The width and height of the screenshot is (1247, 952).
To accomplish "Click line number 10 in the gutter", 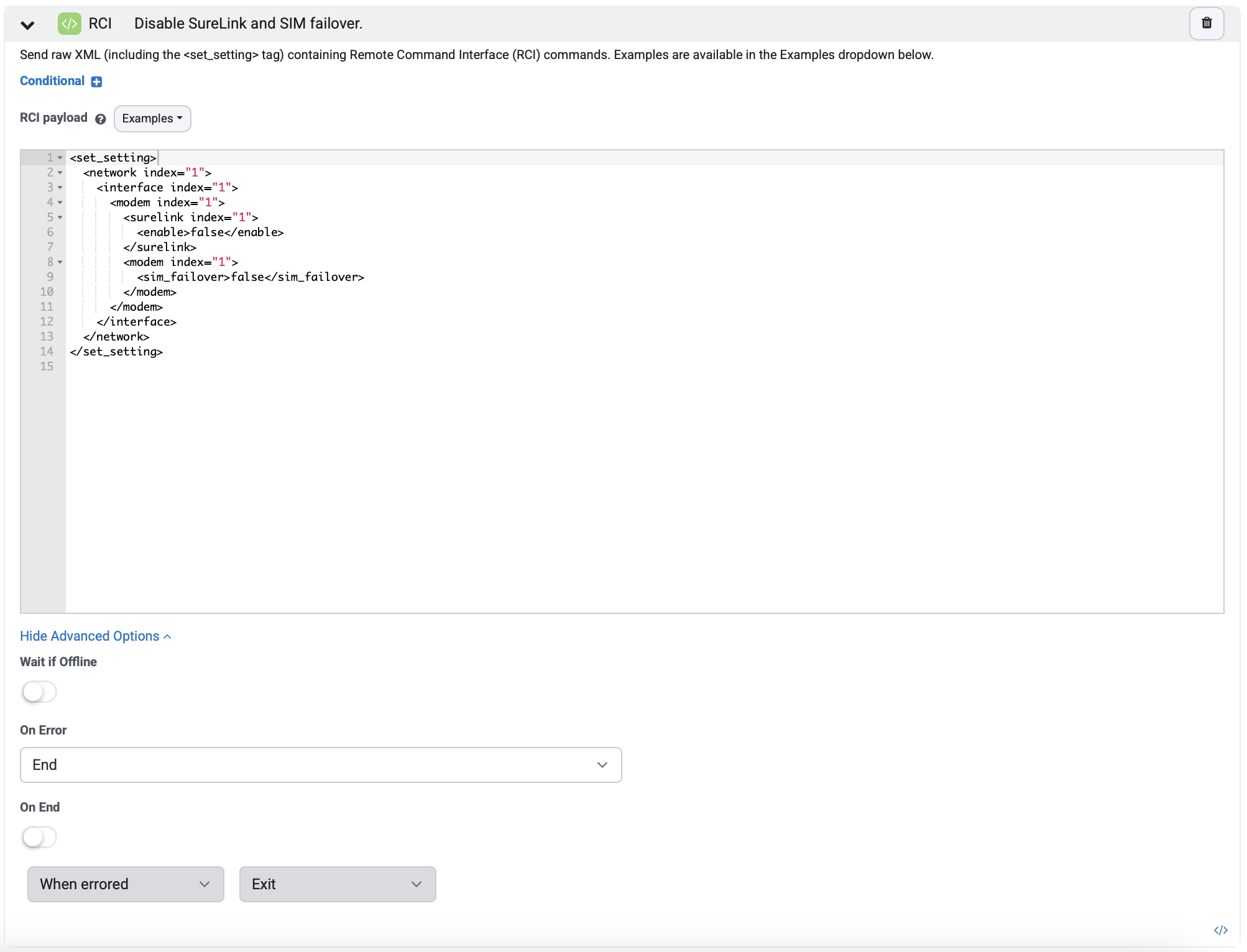I will point(47,292).
